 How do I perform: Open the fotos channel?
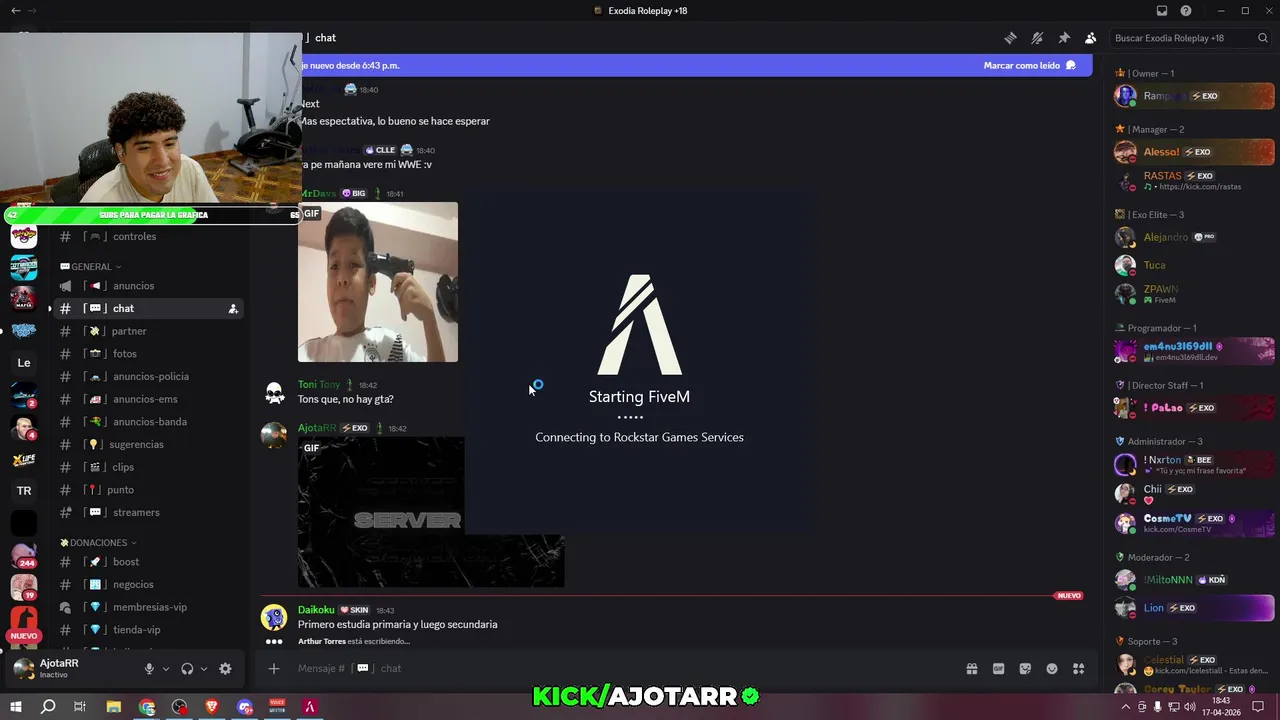pos(147,354)
